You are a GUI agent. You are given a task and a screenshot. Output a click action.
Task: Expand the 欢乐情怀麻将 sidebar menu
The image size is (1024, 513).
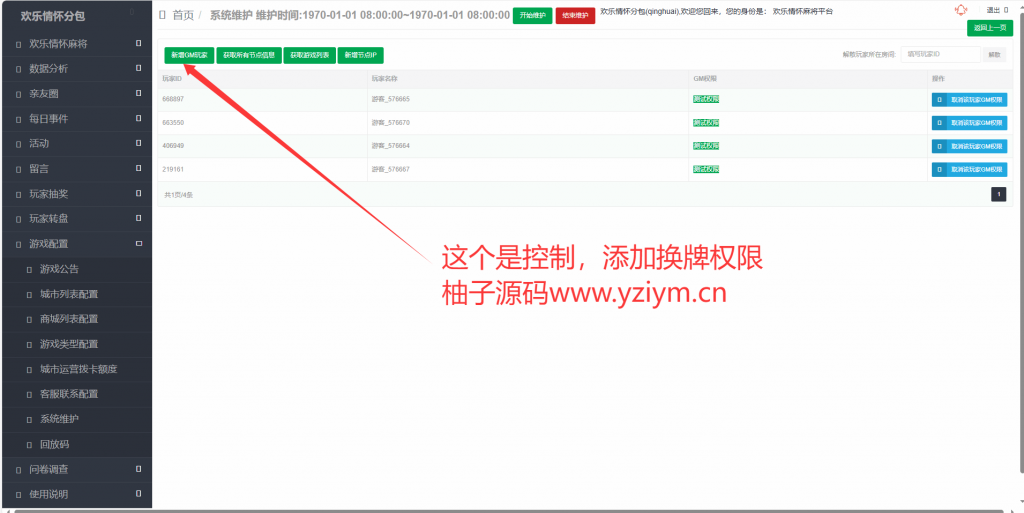76,44
